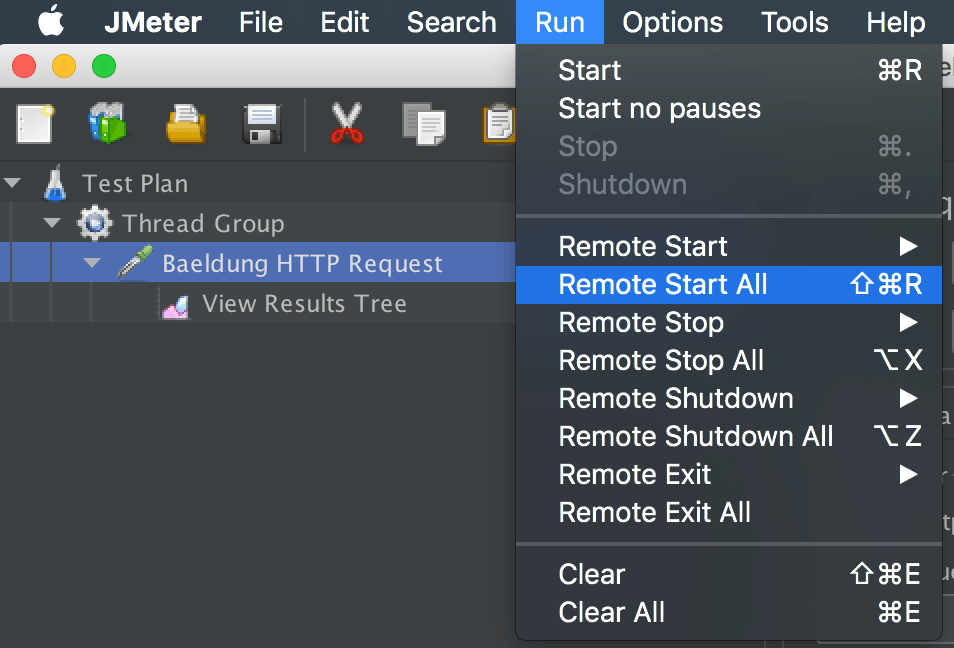The width and height of the screenshot is (954, 648).
Task: Select Start from the Run menu
Action: click(x=590, y=71)
